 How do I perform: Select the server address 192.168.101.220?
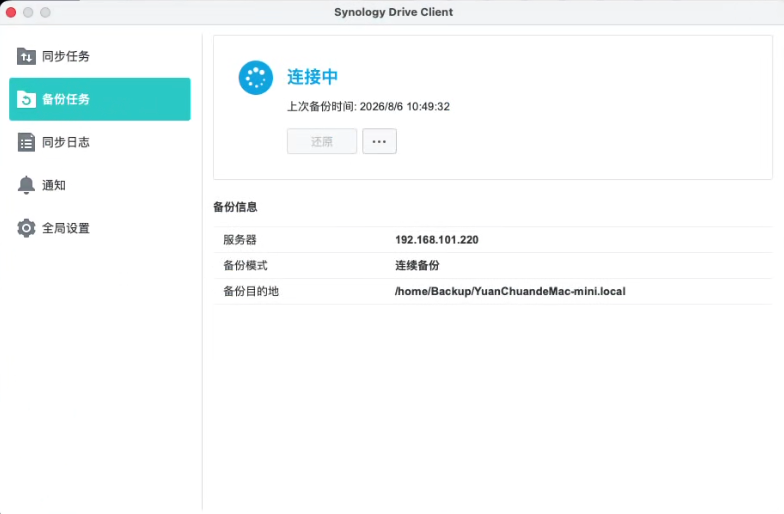tap(436, 240)
